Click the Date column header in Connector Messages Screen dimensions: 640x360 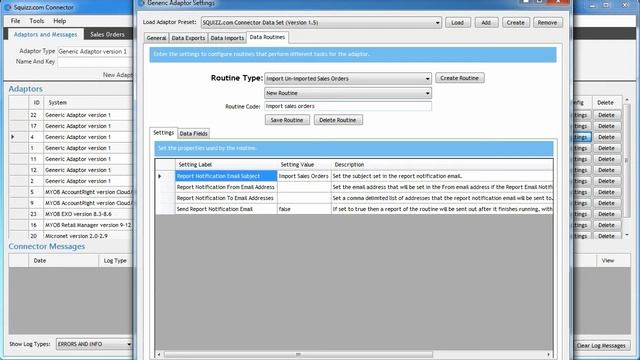point(63,260)
